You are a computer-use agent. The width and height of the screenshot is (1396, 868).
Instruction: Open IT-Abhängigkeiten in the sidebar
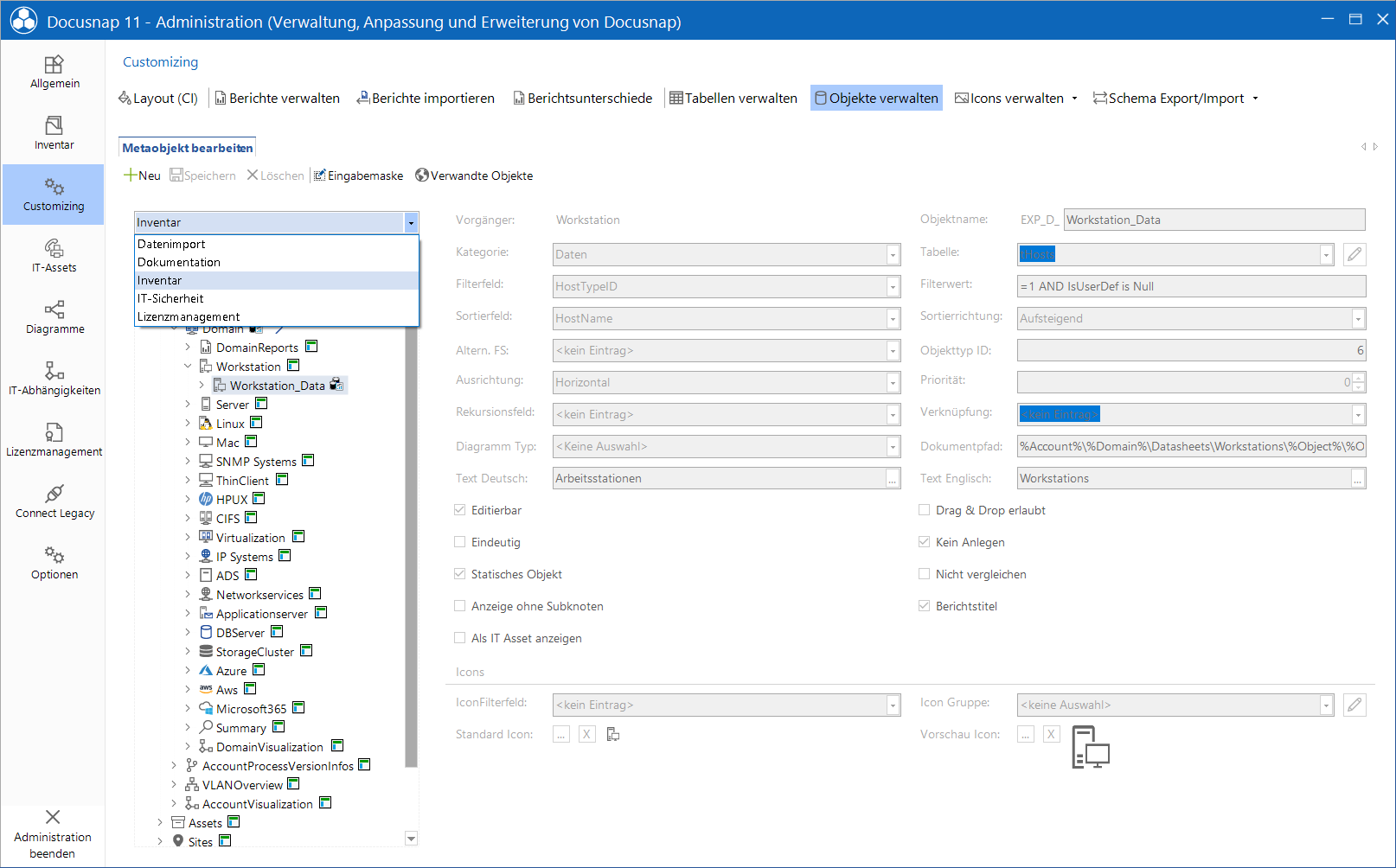(54, 379)
